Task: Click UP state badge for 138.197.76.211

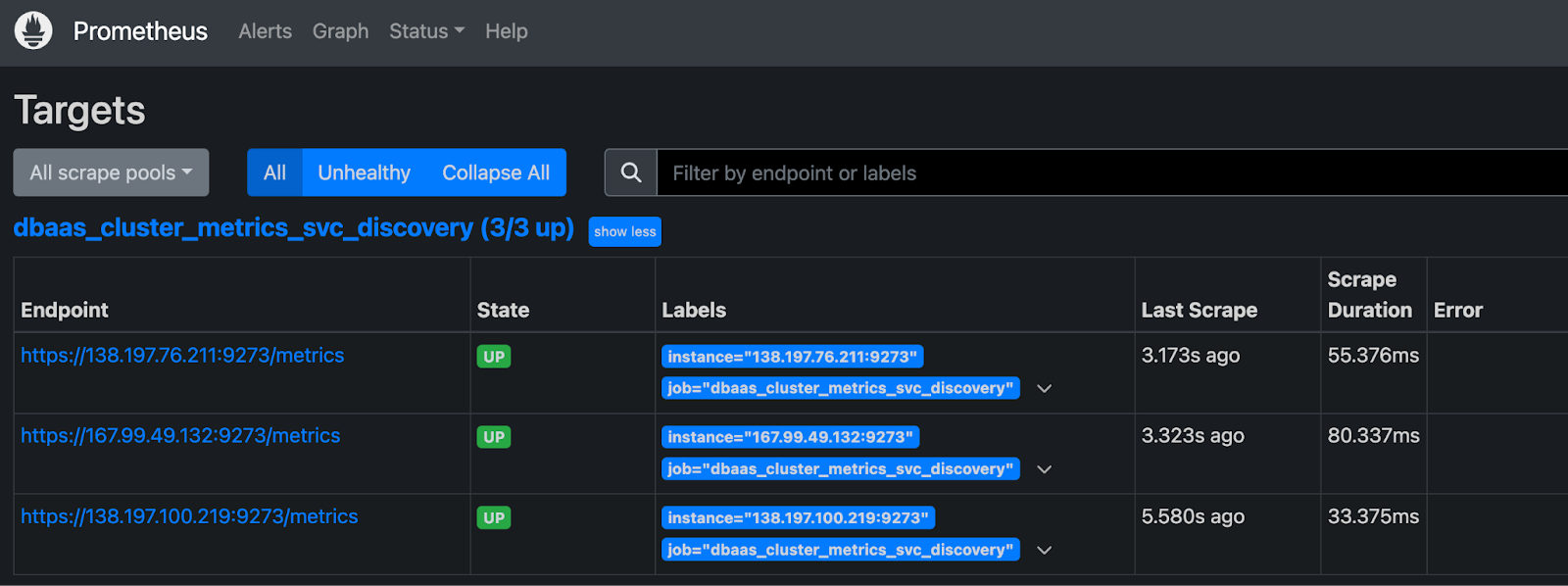Action: [494, 357]
